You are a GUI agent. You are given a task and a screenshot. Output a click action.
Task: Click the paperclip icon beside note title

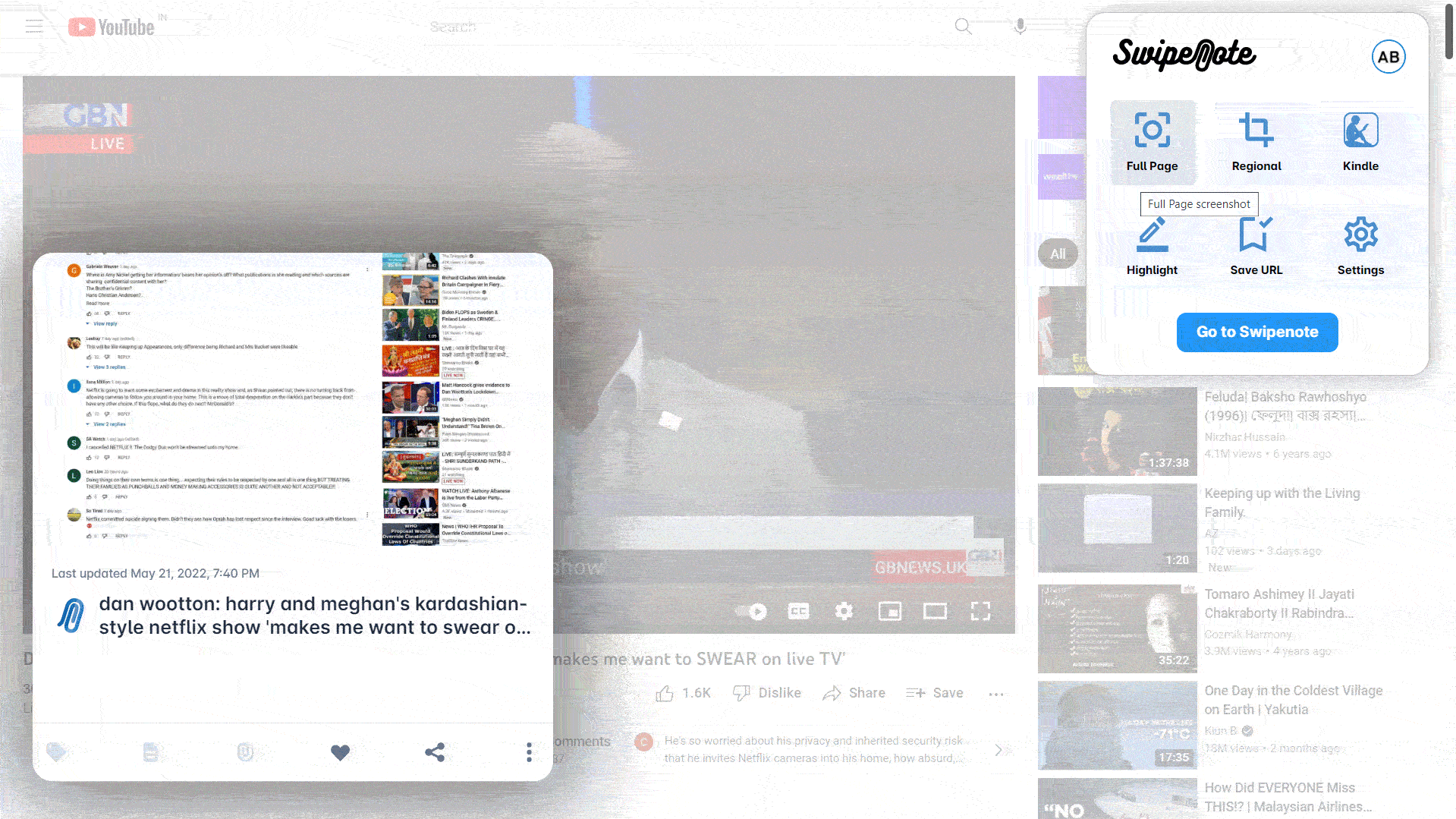pos(71,616)
